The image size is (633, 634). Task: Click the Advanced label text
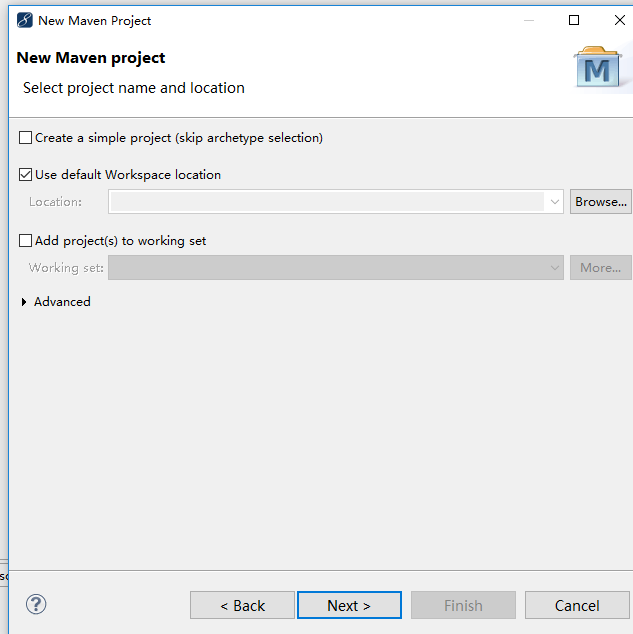click(62, 302)
